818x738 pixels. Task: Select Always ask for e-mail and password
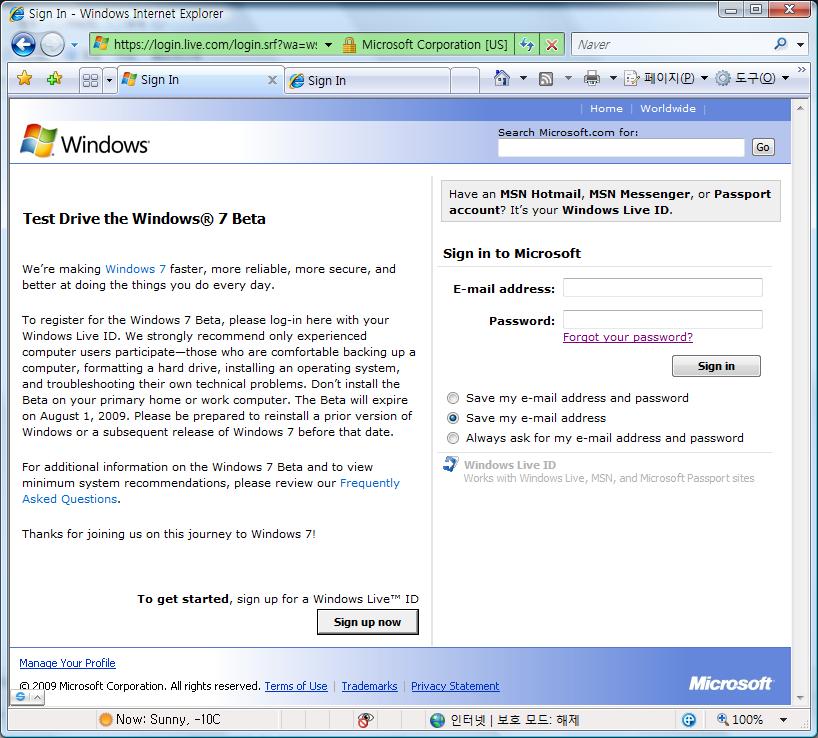point(453,438)
